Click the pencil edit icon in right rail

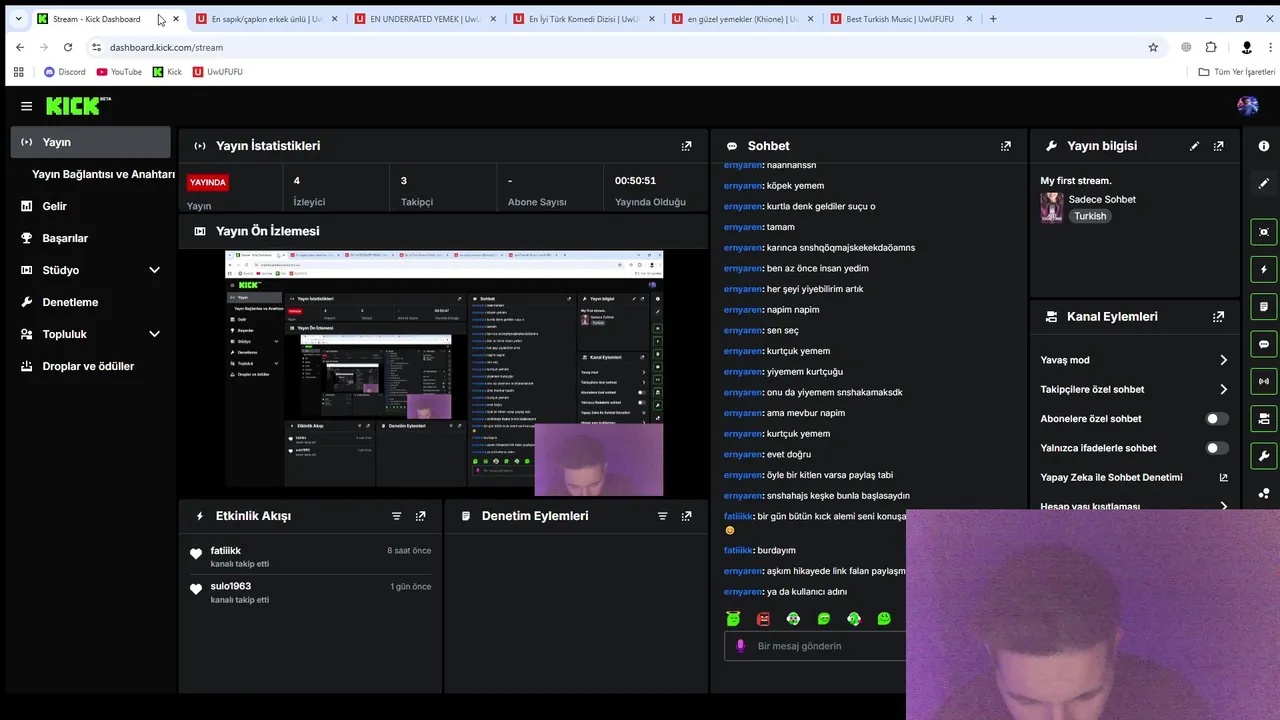[1264, 183]
